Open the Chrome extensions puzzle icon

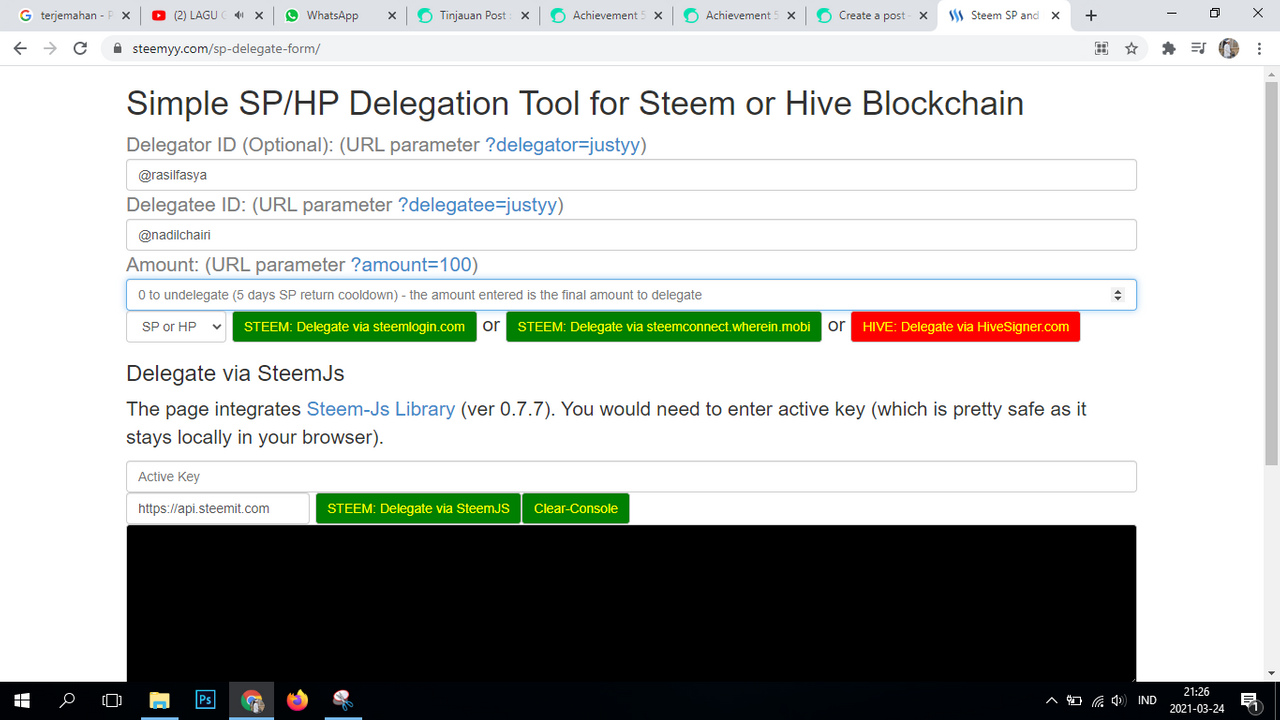pyautogui.click(x=1168, y=48)
